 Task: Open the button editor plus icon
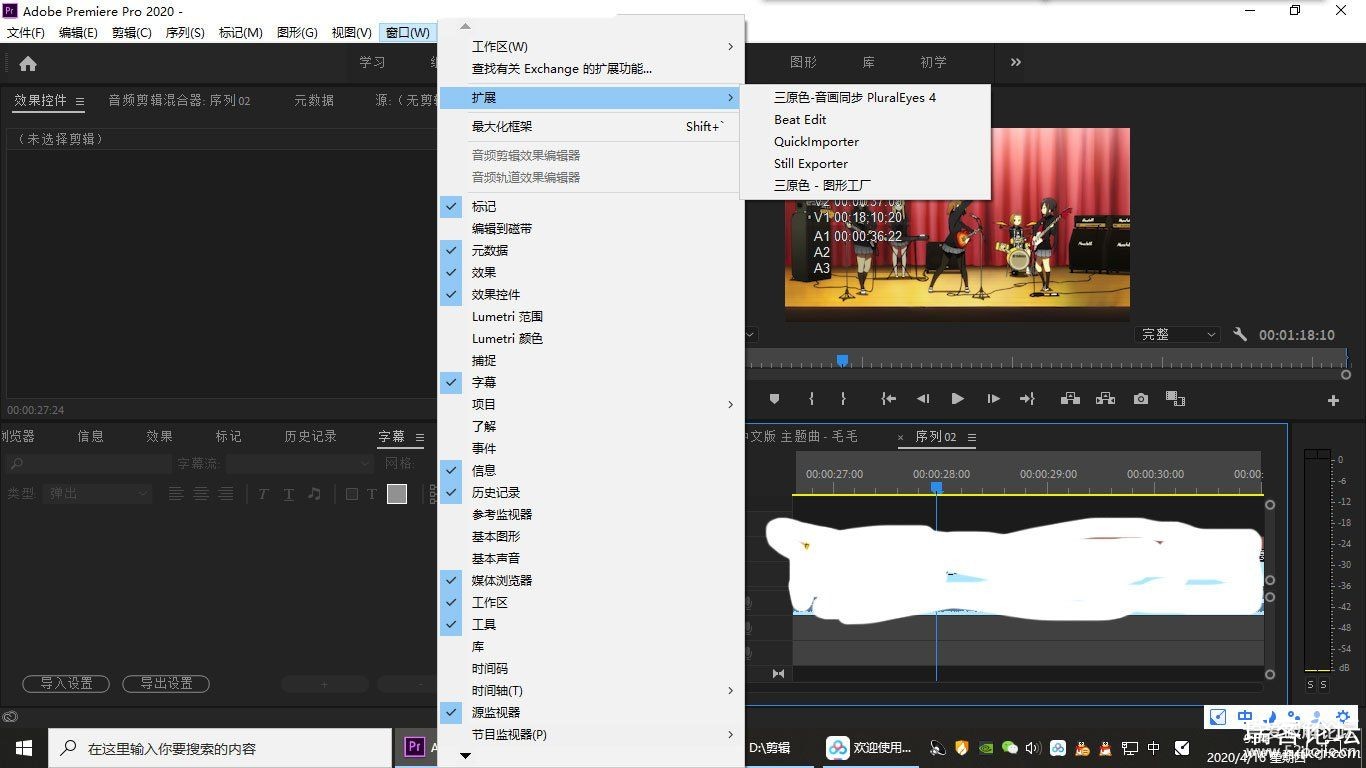[1333, 400]
